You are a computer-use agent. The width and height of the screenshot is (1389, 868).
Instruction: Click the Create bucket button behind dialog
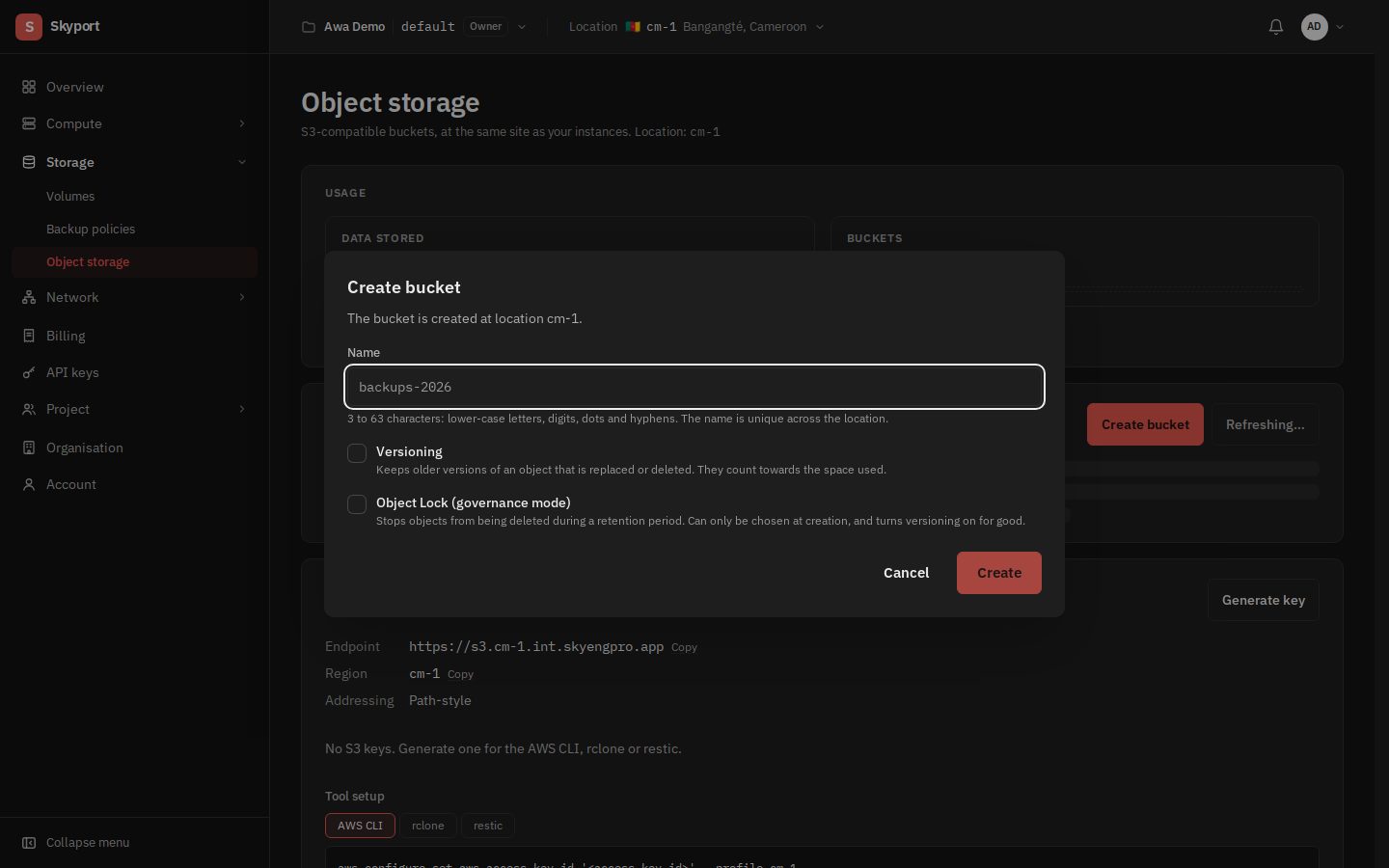point(1145,424)
